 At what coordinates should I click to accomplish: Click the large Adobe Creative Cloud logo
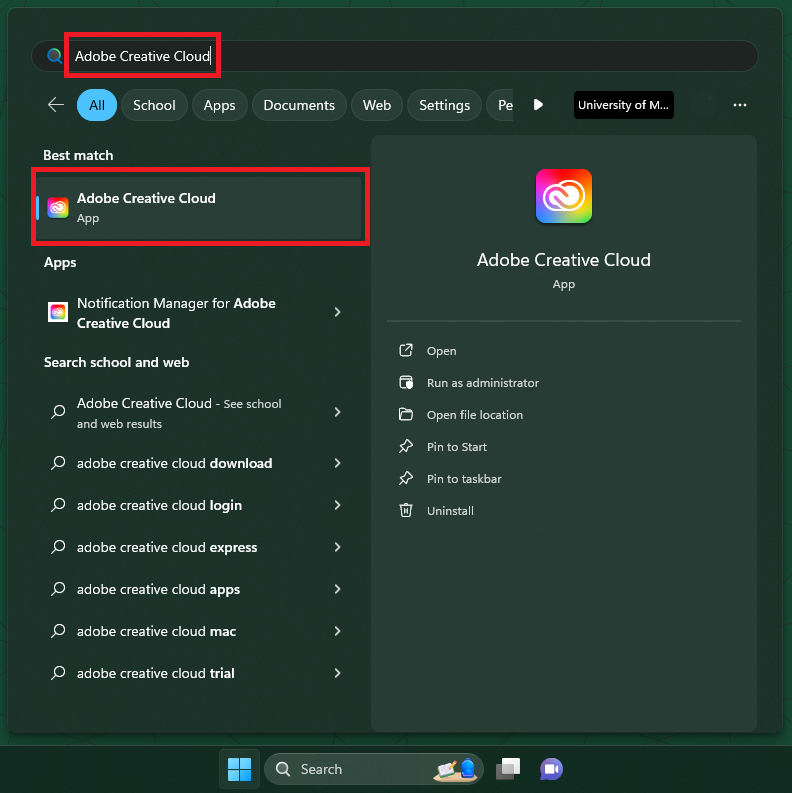pos(563,196)
